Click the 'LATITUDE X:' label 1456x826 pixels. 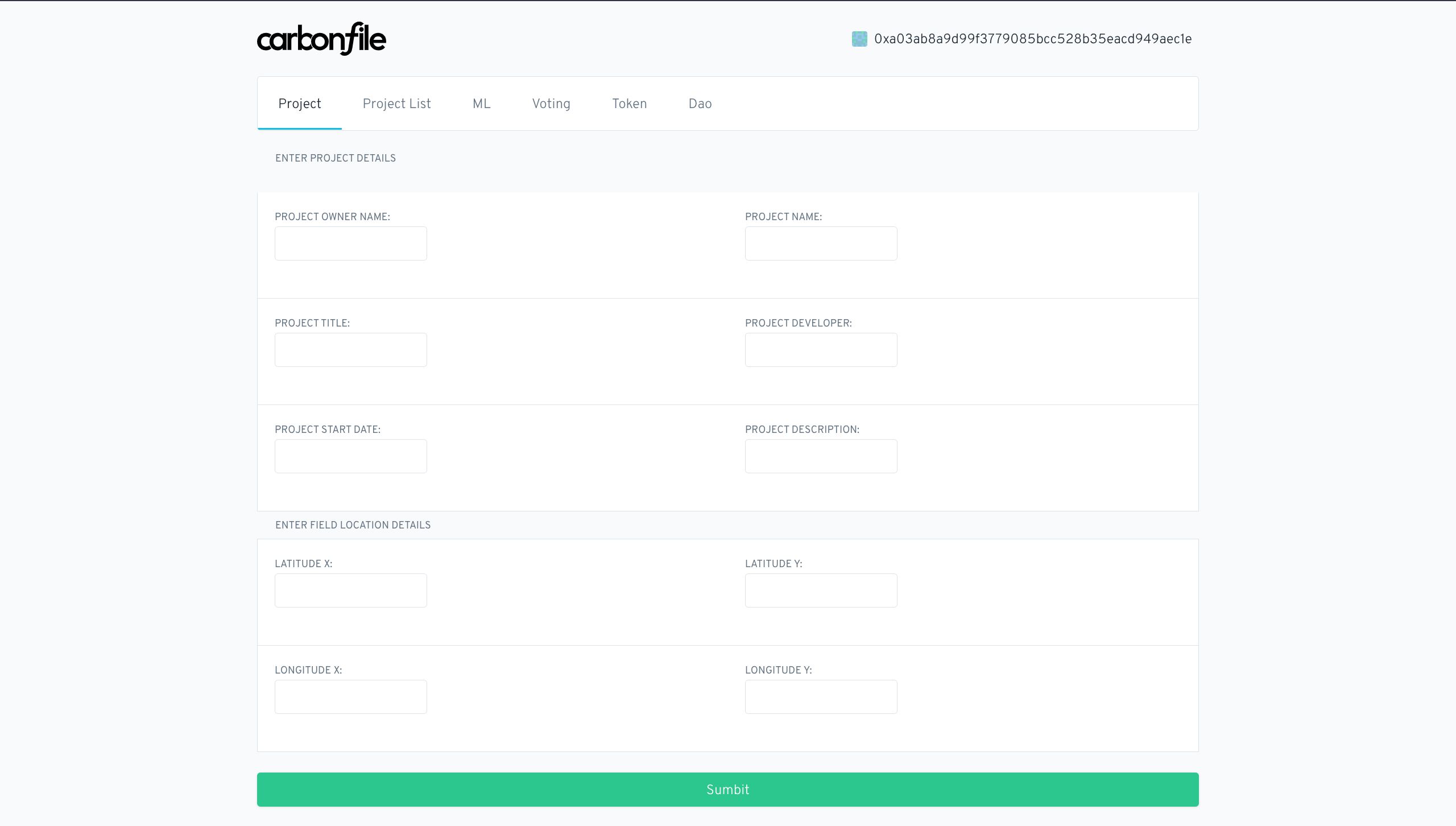(x=304, y=564)
